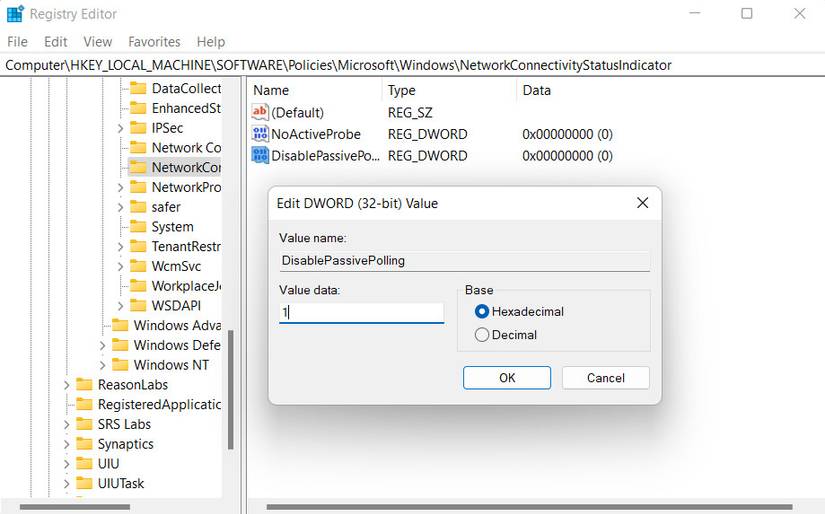Click the Synaptics folder icon

[x=84, y=444]
